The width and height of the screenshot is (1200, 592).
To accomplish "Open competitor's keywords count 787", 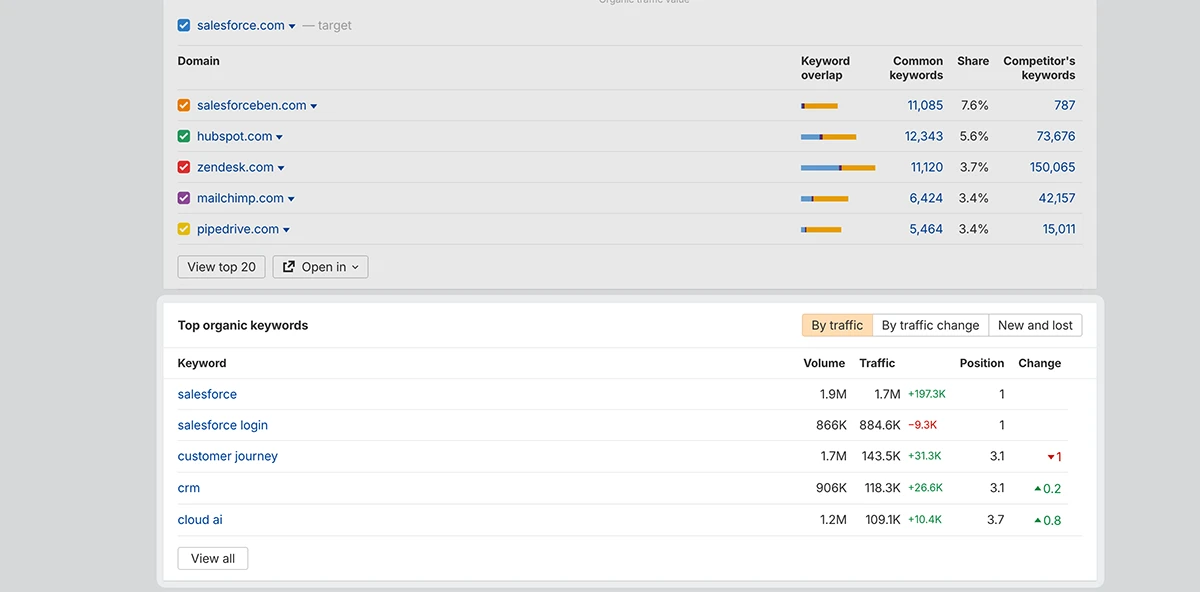I will click(x=1064, y=105).
